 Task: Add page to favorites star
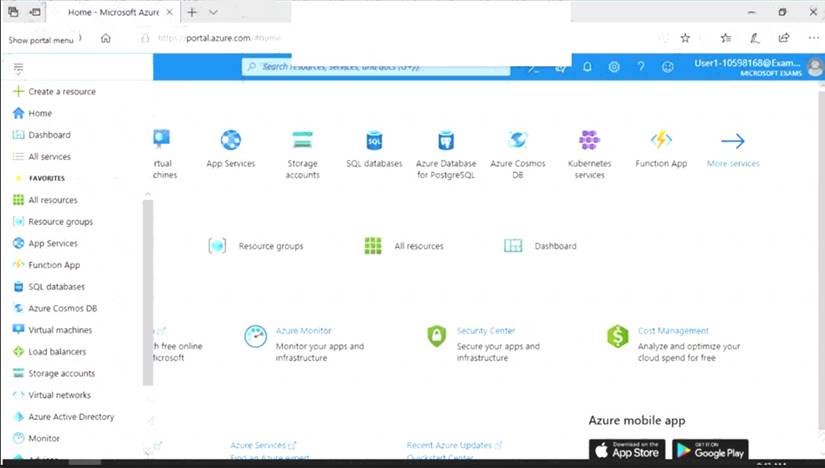point(685,38)
